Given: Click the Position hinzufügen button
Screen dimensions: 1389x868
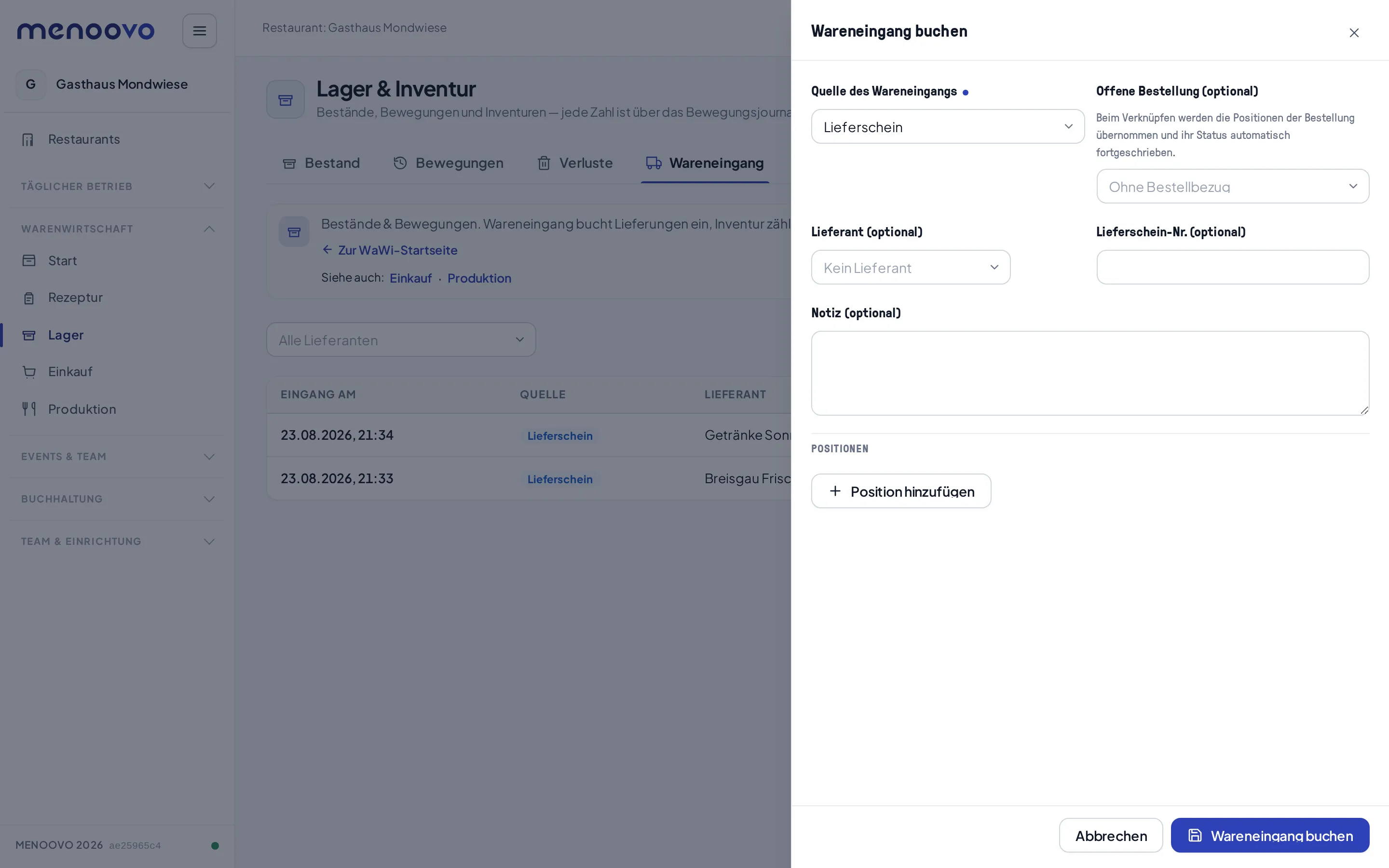Looking at the screenshot, I should (x=900, y=491).
